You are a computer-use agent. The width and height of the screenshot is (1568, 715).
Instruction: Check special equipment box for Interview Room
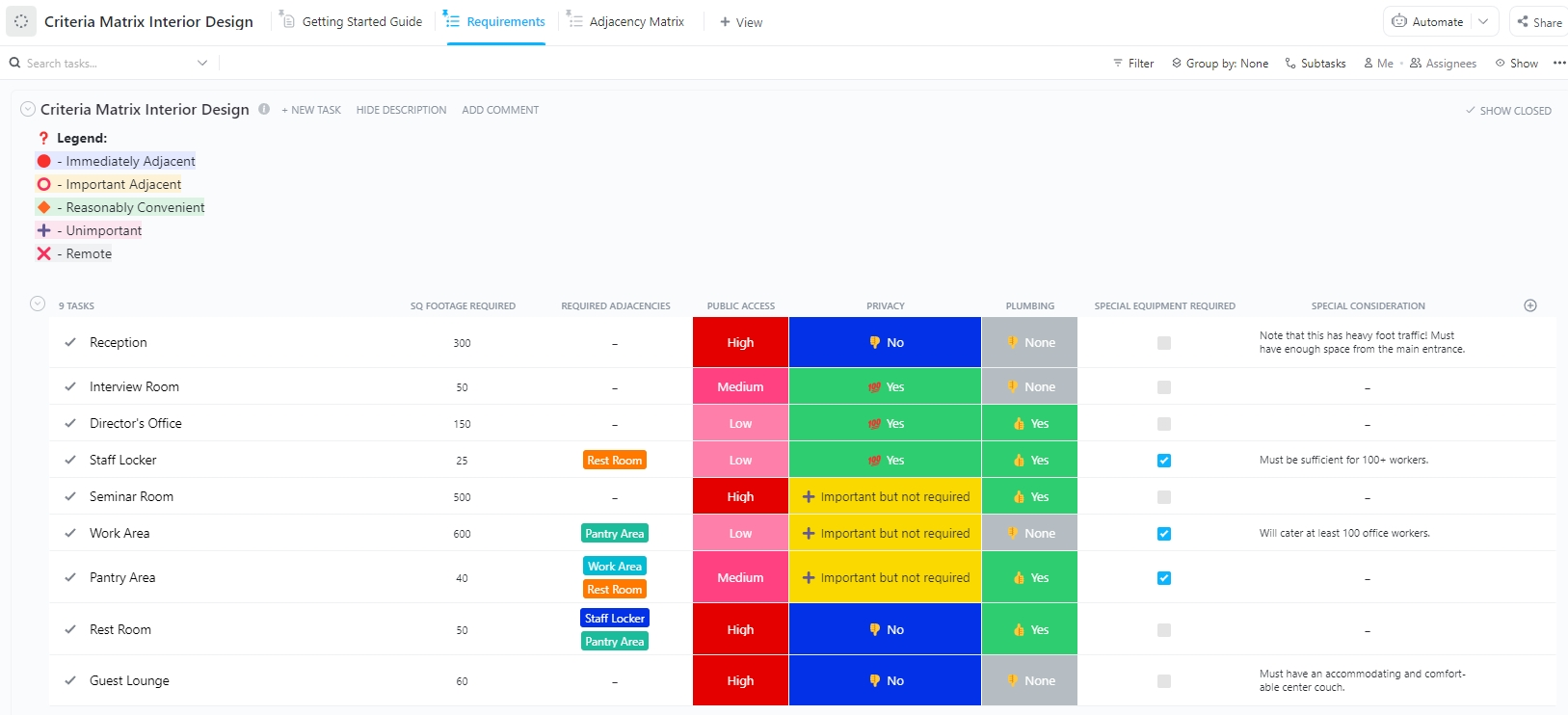(1164, 387)
